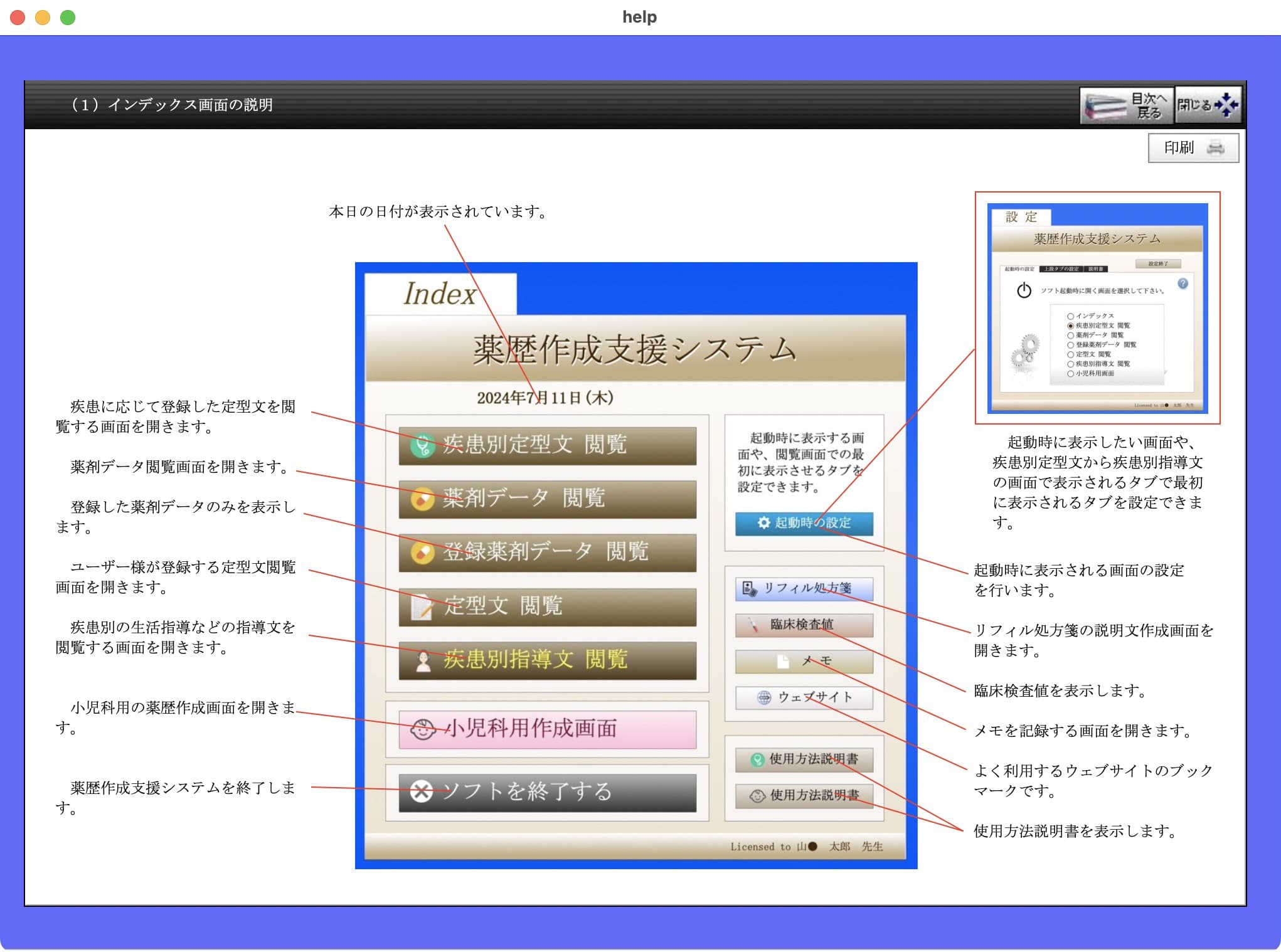Click the blue question mark help icon
1281x952 pixels.
[x=1183, y=283]
